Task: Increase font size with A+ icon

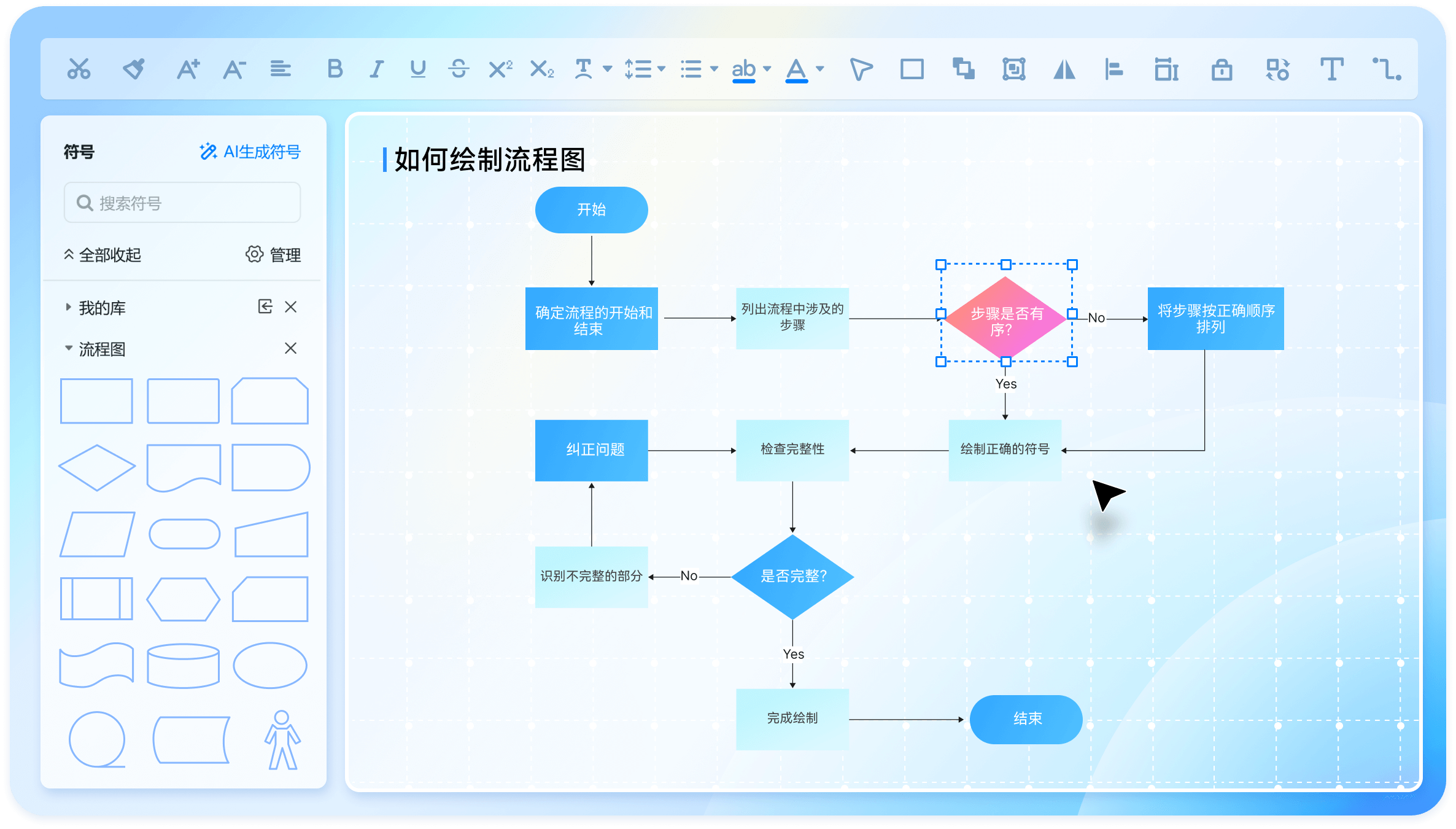Action: coord(188,69)
